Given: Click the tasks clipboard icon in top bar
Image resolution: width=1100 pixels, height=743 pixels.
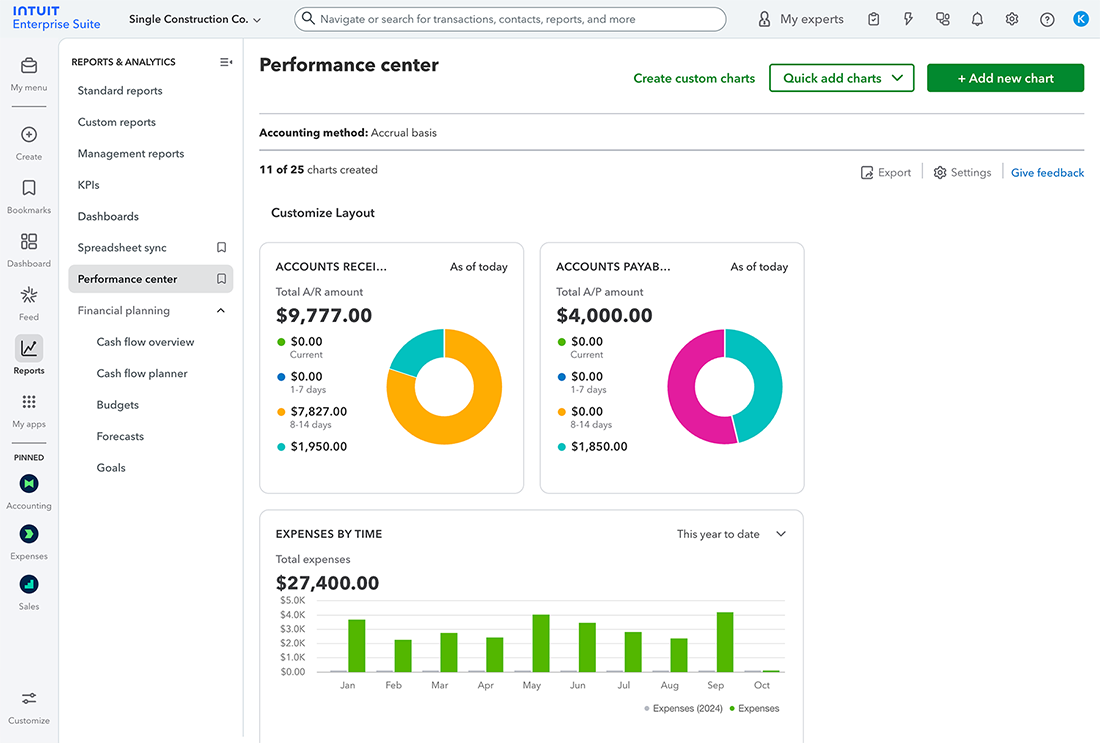Looking at the screenshot, I should click(873, 18).
